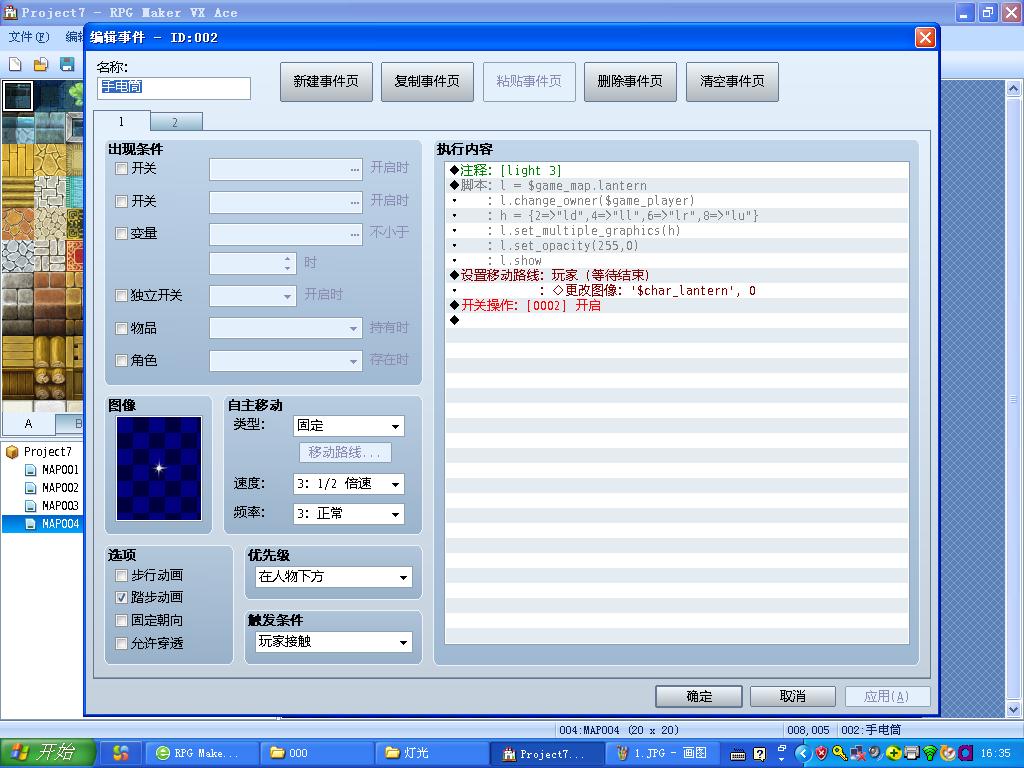The width and height of the screenshot is (1024, 768).
Task: Click the Save Project floppy icon
Action: [67, 64]
